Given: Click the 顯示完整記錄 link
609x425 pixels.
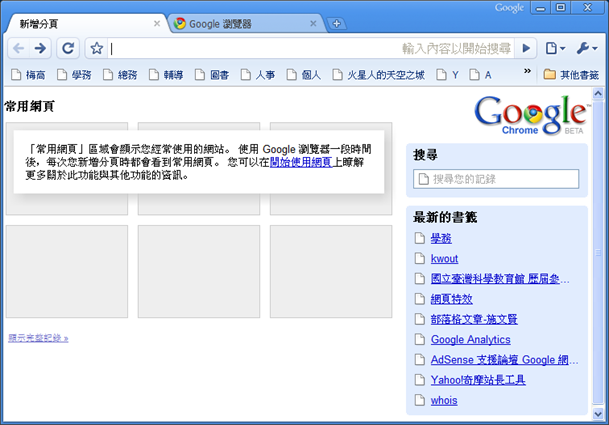Looking at the screenshot, I should pyautogui.click(x=38, y=338).
